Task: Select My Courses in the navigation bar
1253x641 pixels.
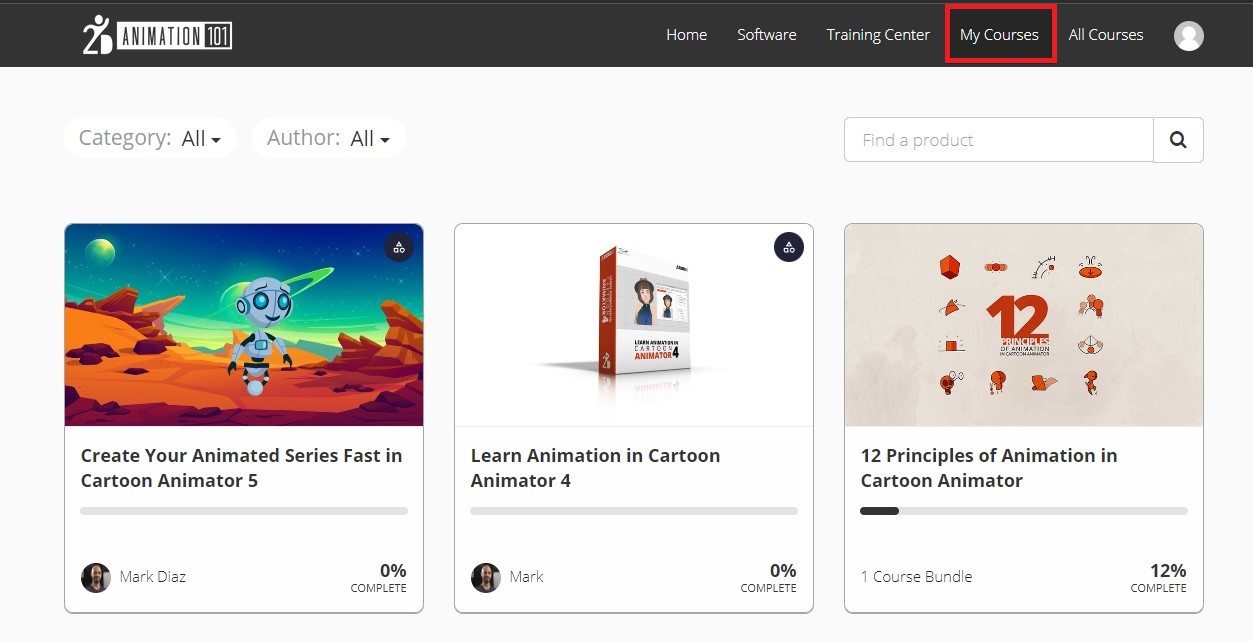Action: point(999,35)
